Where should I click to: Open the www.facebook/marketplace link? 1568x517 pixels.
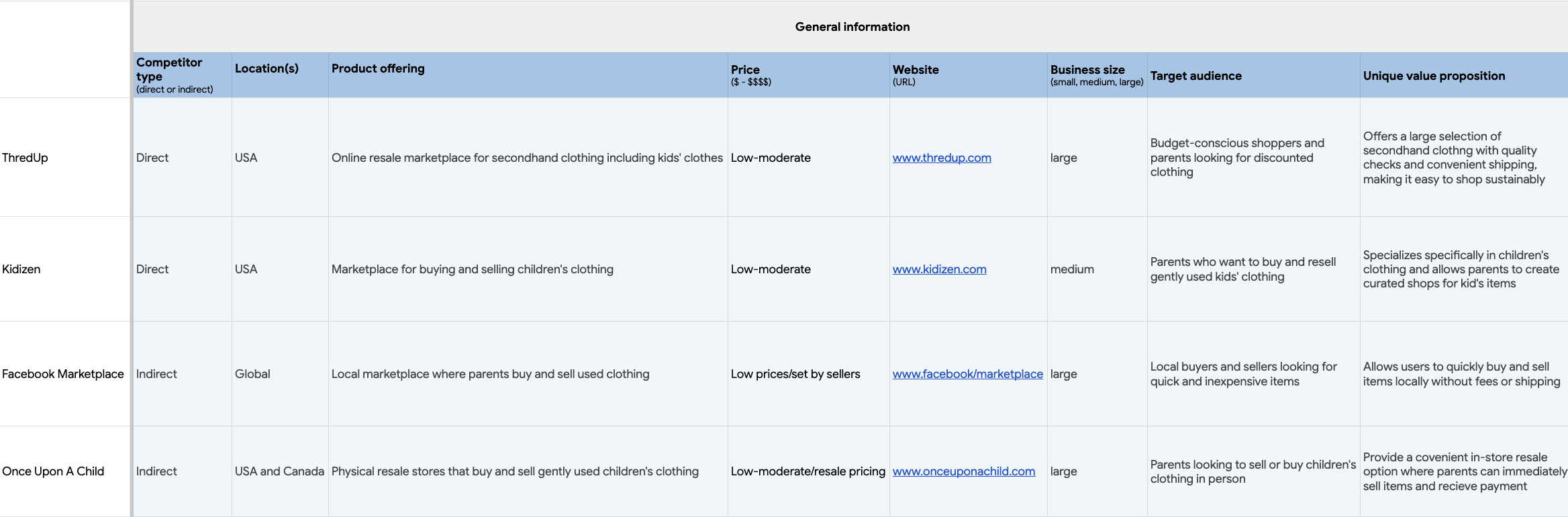tap(968, 374)
